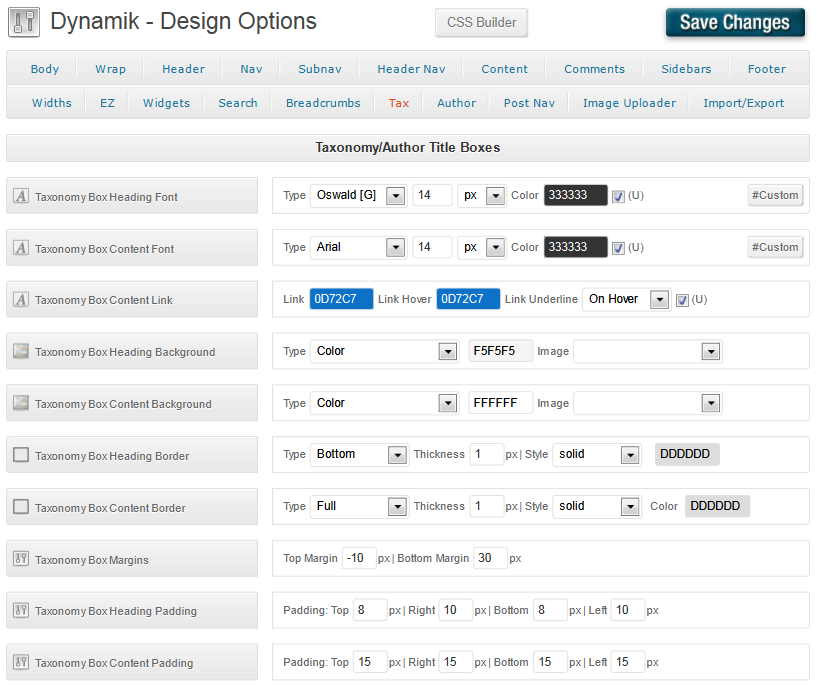
Task: Open the Heading Background Image dropdown
Action: click(x=648, y=351)
